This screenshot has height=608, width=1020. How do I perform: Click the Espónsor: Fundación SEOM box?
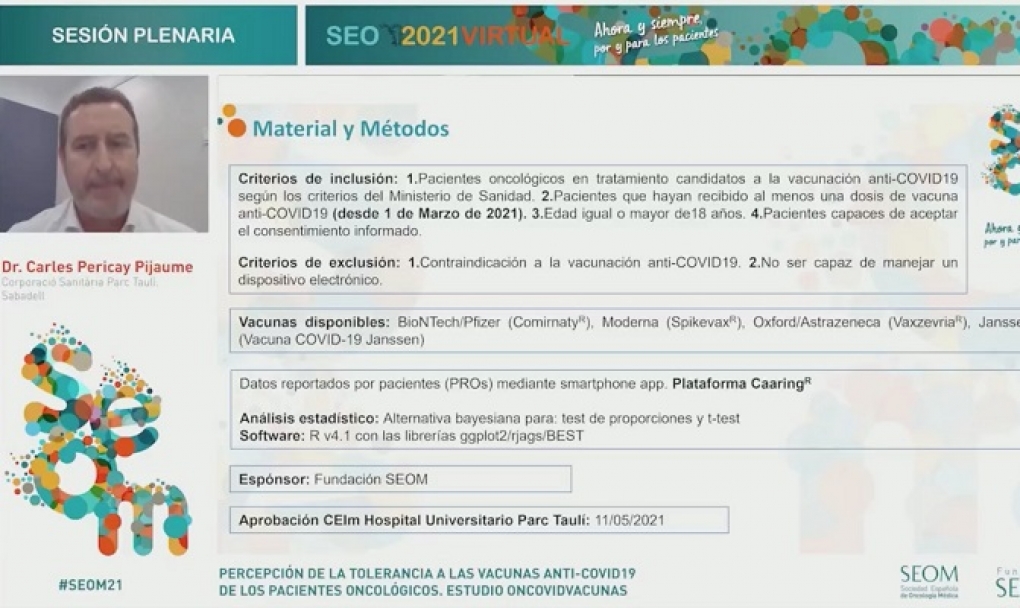coord(401,479)
